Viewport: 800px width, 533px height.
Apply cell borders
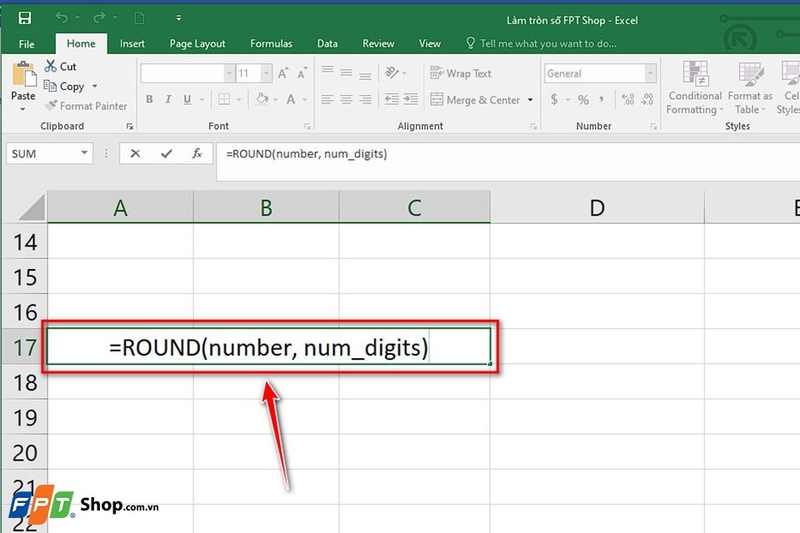tap(224, 99)
